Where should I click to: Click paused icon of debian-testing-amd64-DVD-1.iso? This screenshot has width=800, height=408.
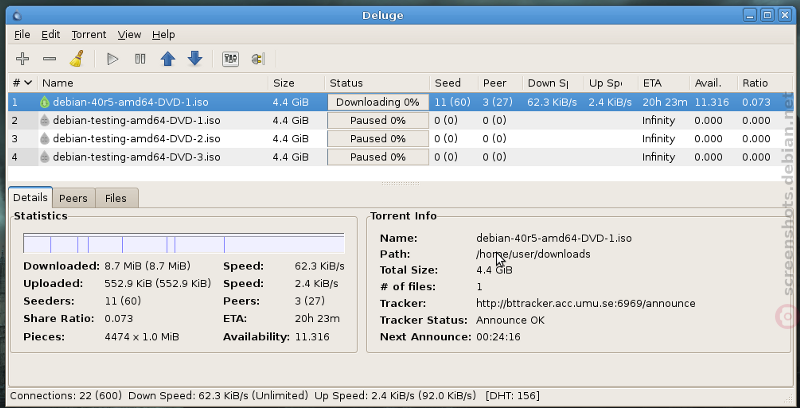click(x=45, y=120)
